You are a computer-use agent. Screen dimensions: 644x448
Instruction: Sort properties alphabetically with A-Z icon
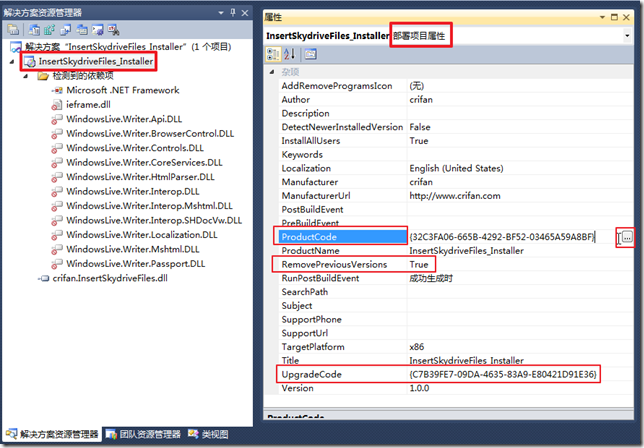click(x=289, y=54)
